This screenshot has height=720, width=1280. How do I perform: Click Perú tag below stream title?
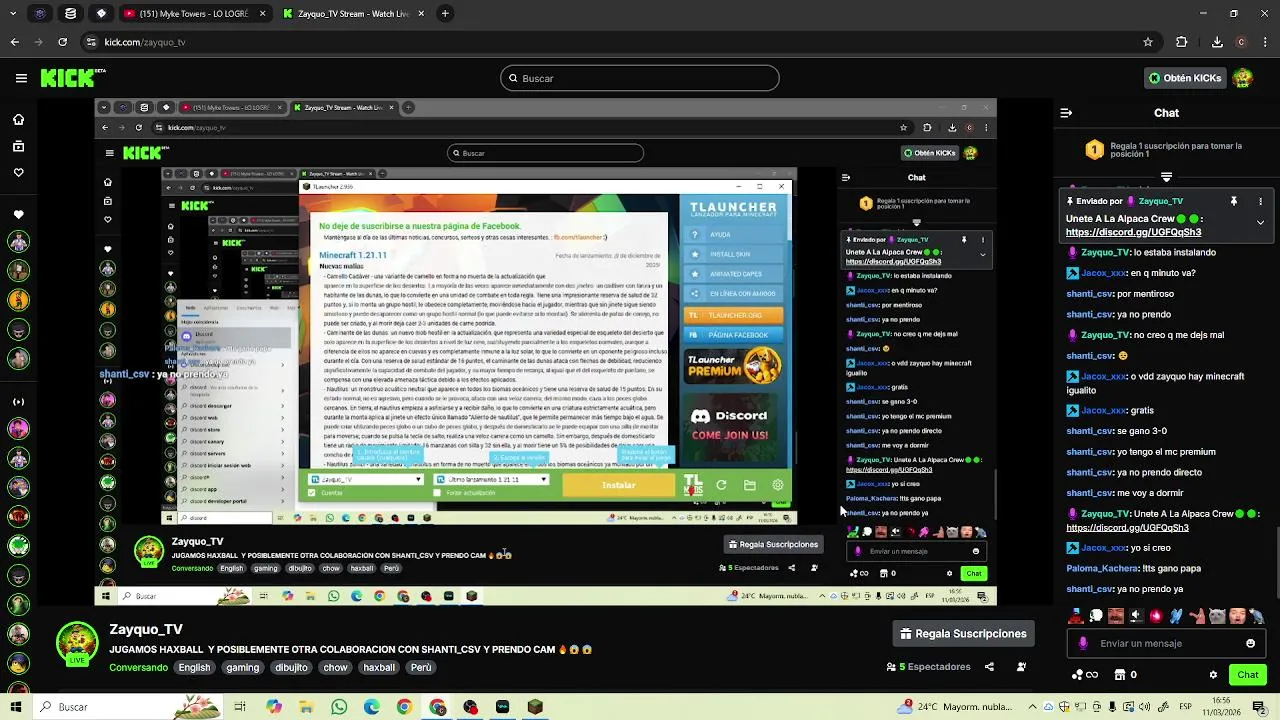(x=421, y=667)
